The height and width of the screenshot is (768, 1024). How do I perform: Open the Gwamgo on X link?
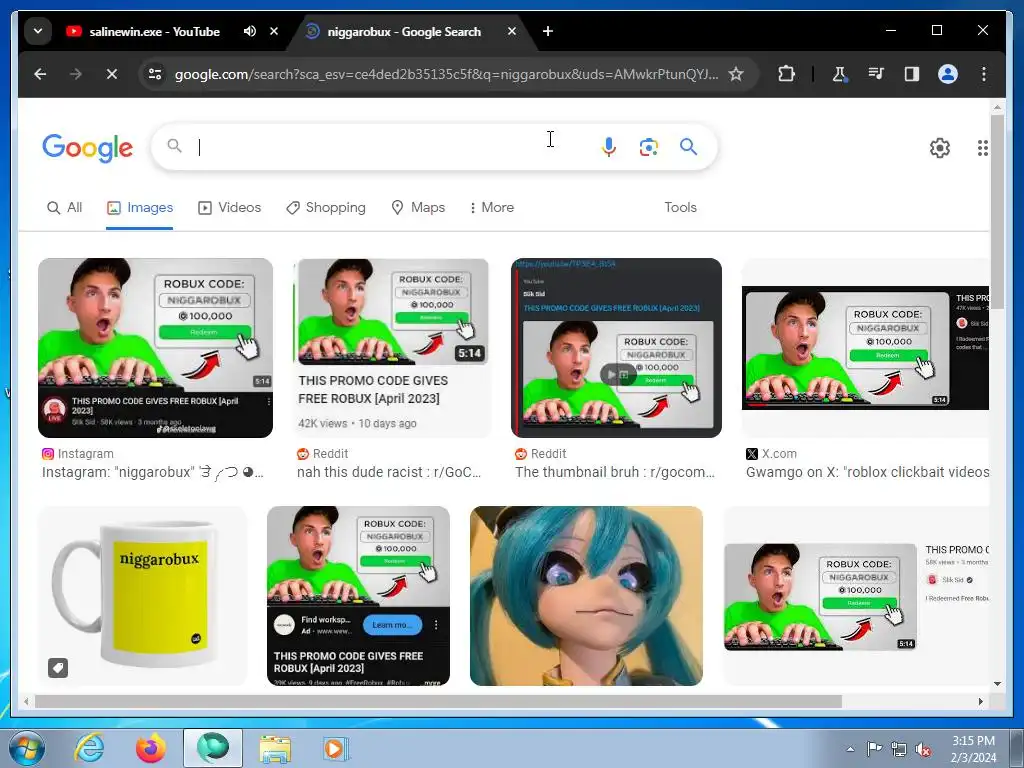pos(867,472)
